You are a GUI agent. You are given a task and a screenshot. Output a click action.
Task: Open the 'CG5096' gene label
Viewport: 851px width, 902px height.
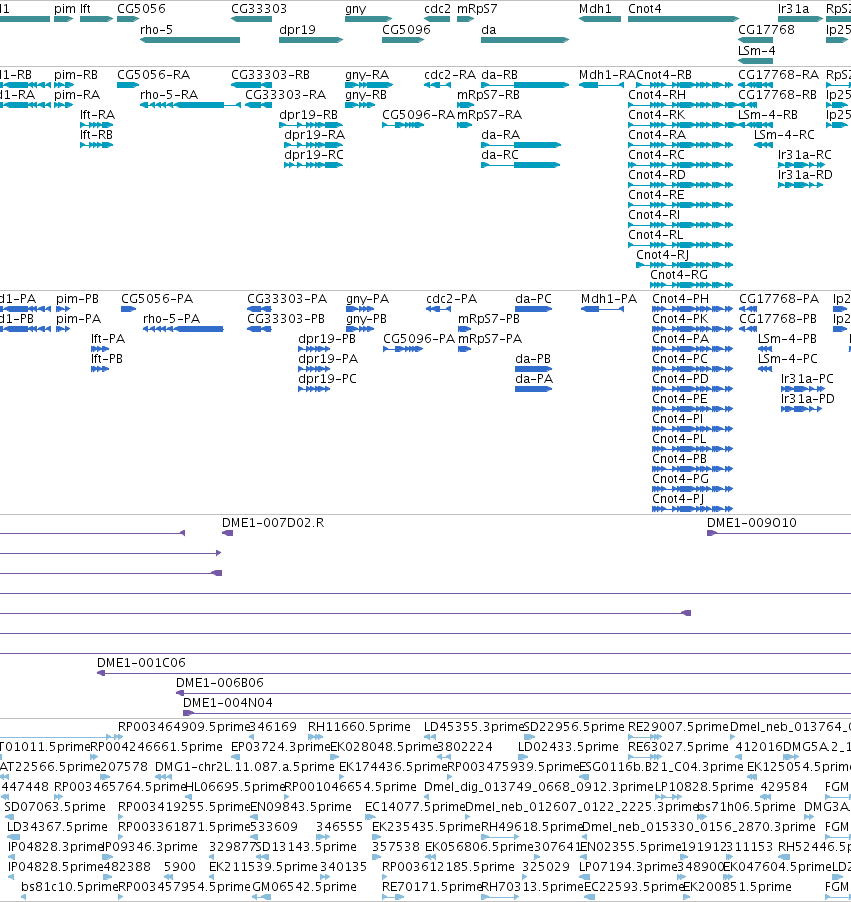[x=406, y=29]
